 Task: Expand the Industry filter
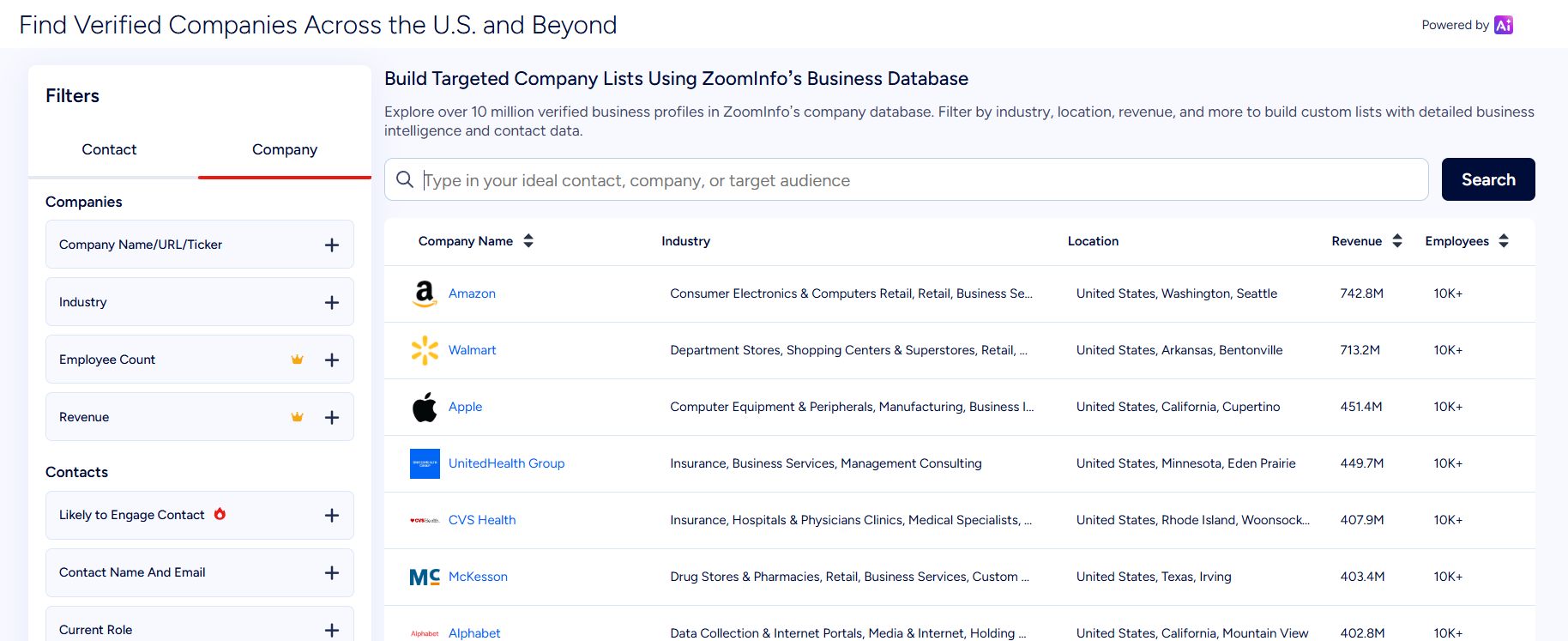(x=332, y=302)
